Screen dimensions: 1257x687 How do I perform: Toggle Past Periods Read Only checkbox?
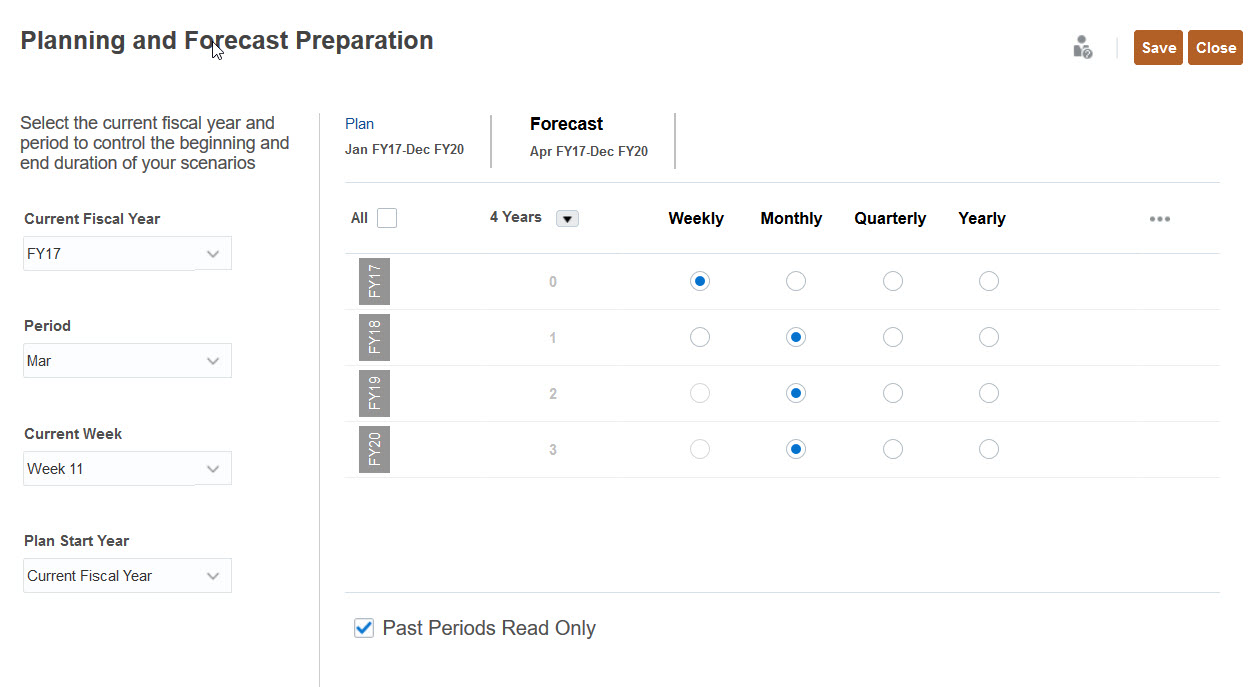pyautogui.click(x=364, y=628)
